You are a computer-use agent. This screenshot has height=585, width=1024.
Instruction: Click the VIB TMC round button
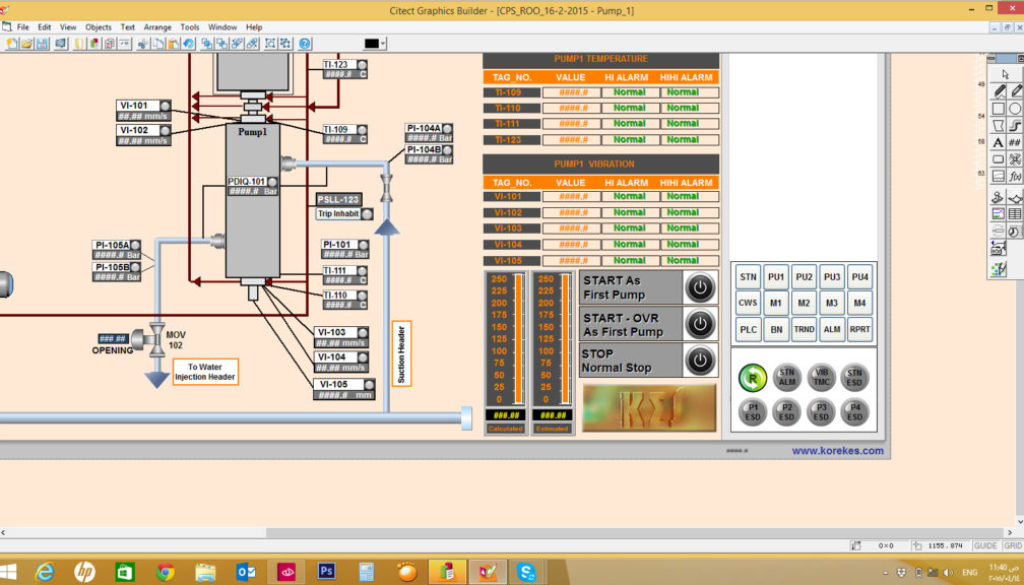pos(821,377)
